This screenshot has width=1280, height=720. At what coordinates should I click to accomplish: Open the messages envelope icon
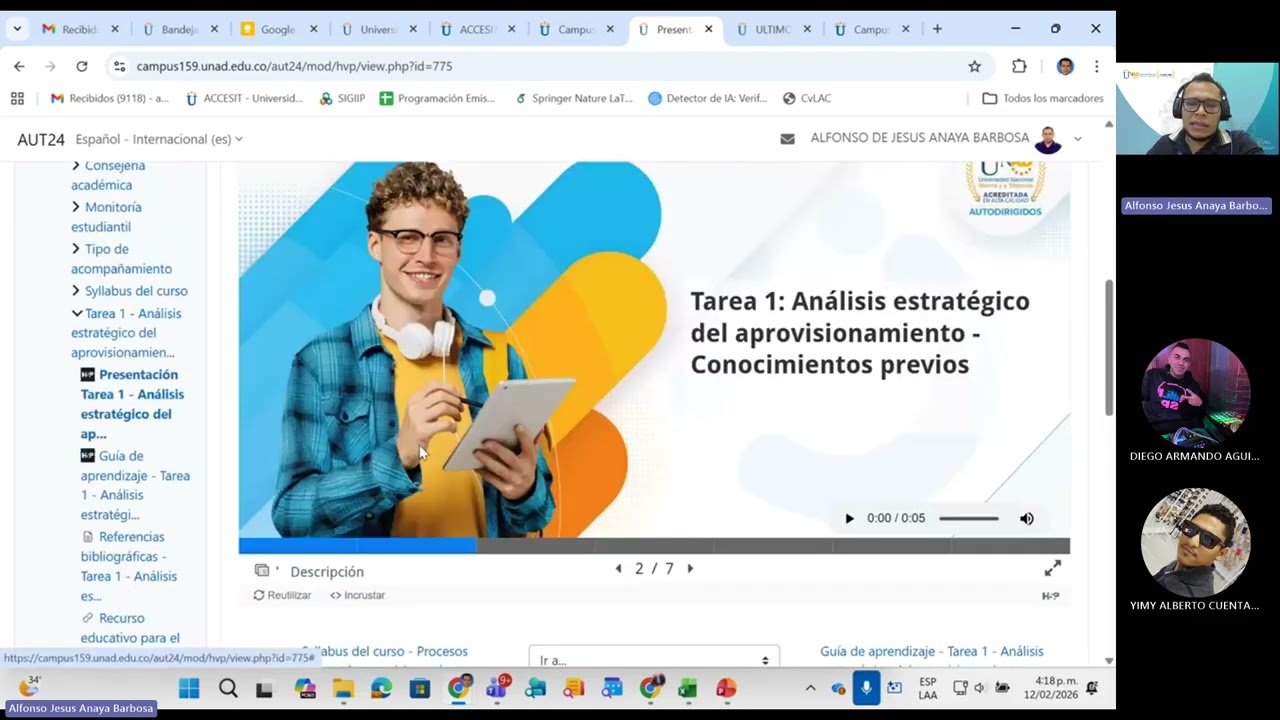pyautogui.click(x=787, y=139)
